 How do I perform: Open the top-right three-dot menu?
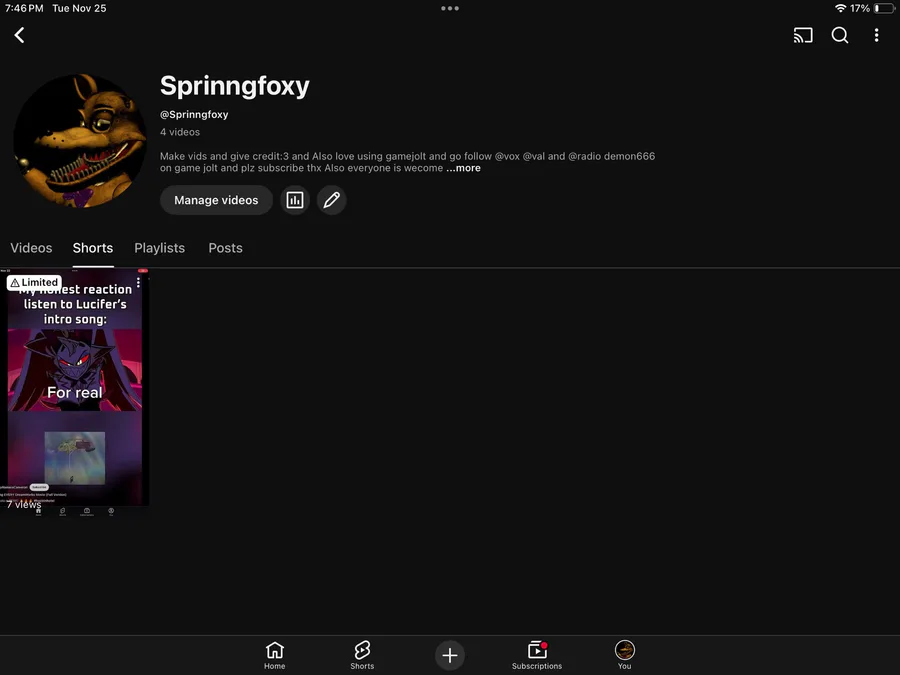[x=876, y=35]
